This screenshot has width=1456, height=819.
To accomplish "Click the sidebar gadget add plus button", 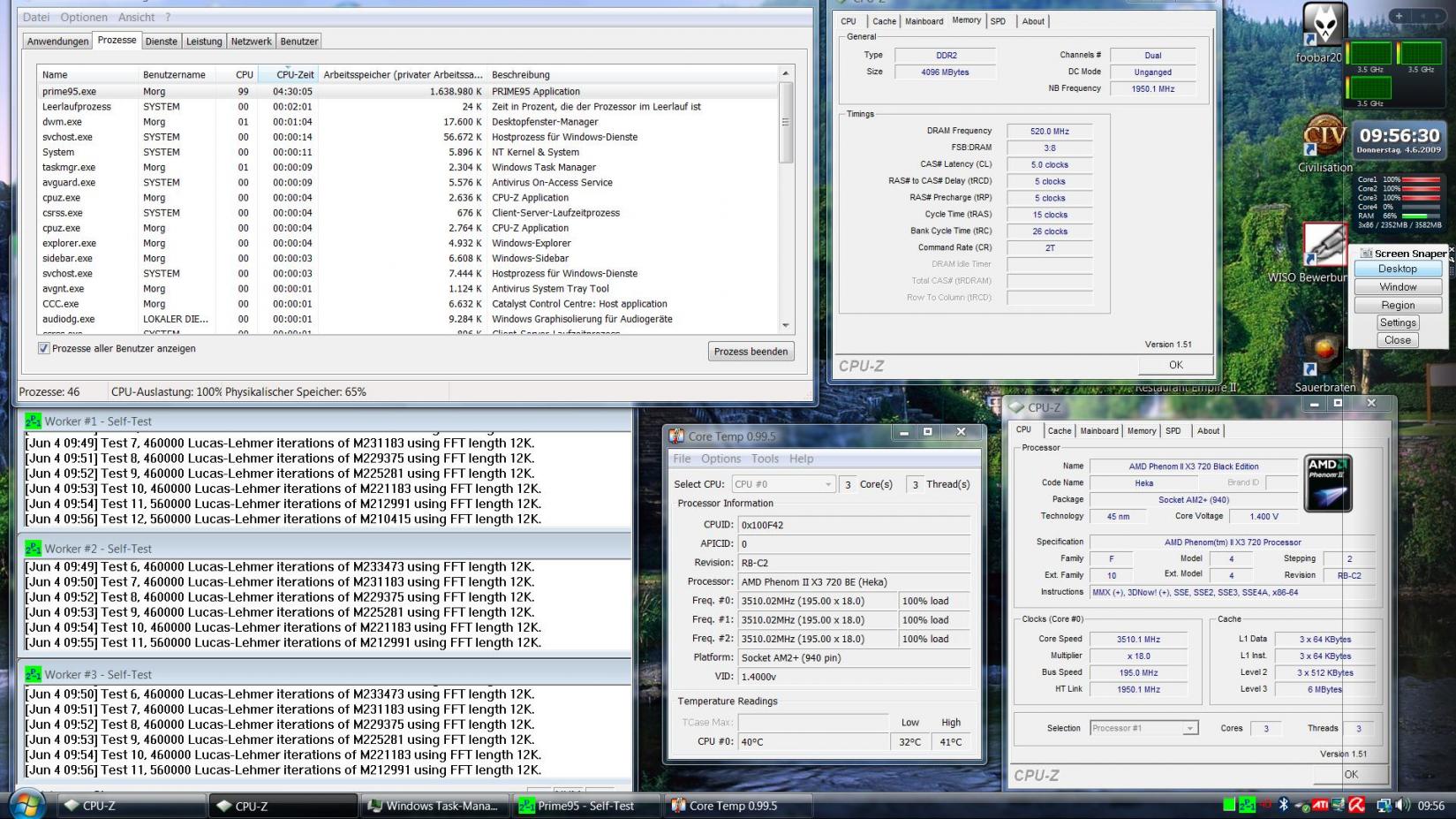I will pos(1399,16).
